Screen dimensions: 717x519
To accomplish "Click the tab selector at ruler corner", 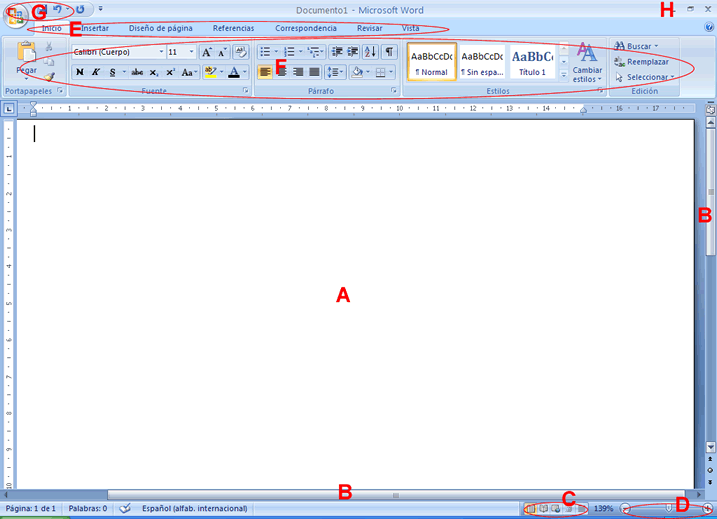I will tap(9, 109).
